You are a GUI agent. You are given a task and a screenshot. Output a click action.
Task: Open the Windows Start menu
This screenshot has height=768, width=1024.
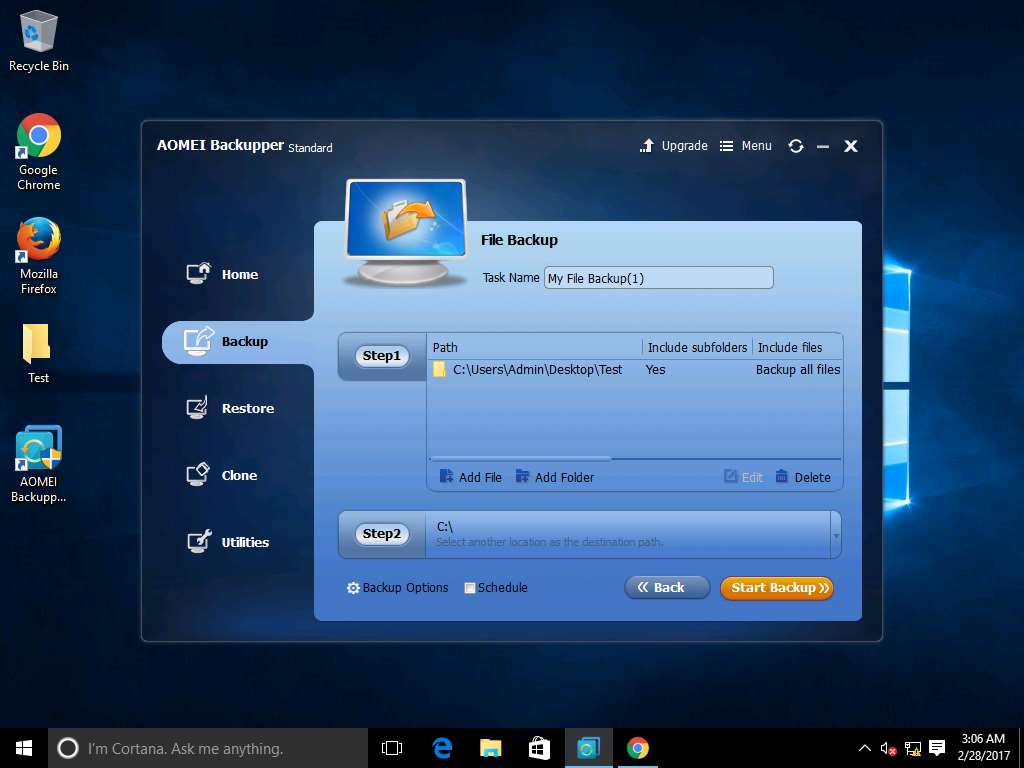[24, 748]
